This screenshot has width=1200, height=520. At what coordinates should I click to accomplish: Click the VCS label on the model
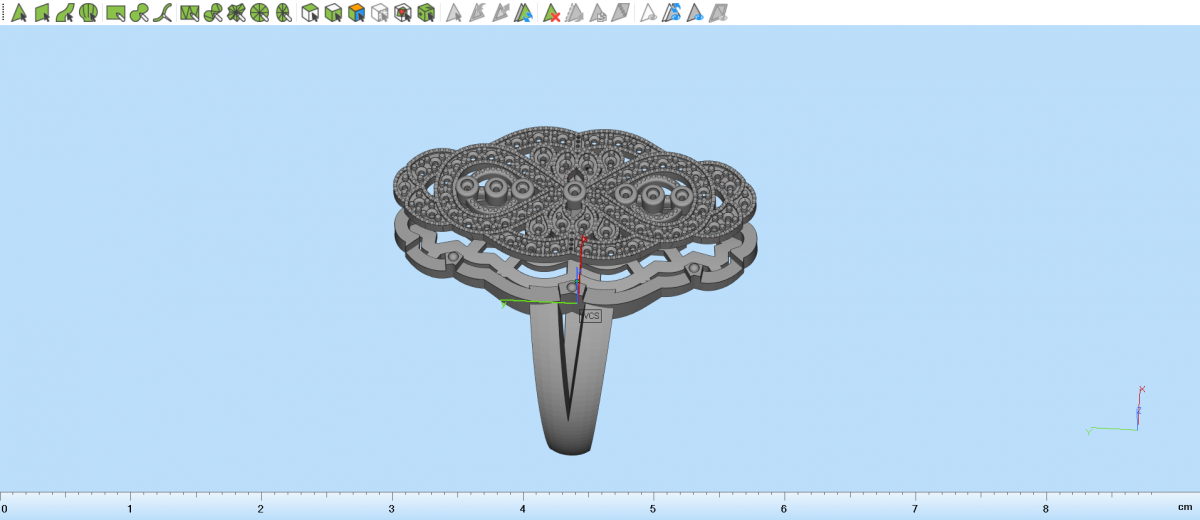591,315
